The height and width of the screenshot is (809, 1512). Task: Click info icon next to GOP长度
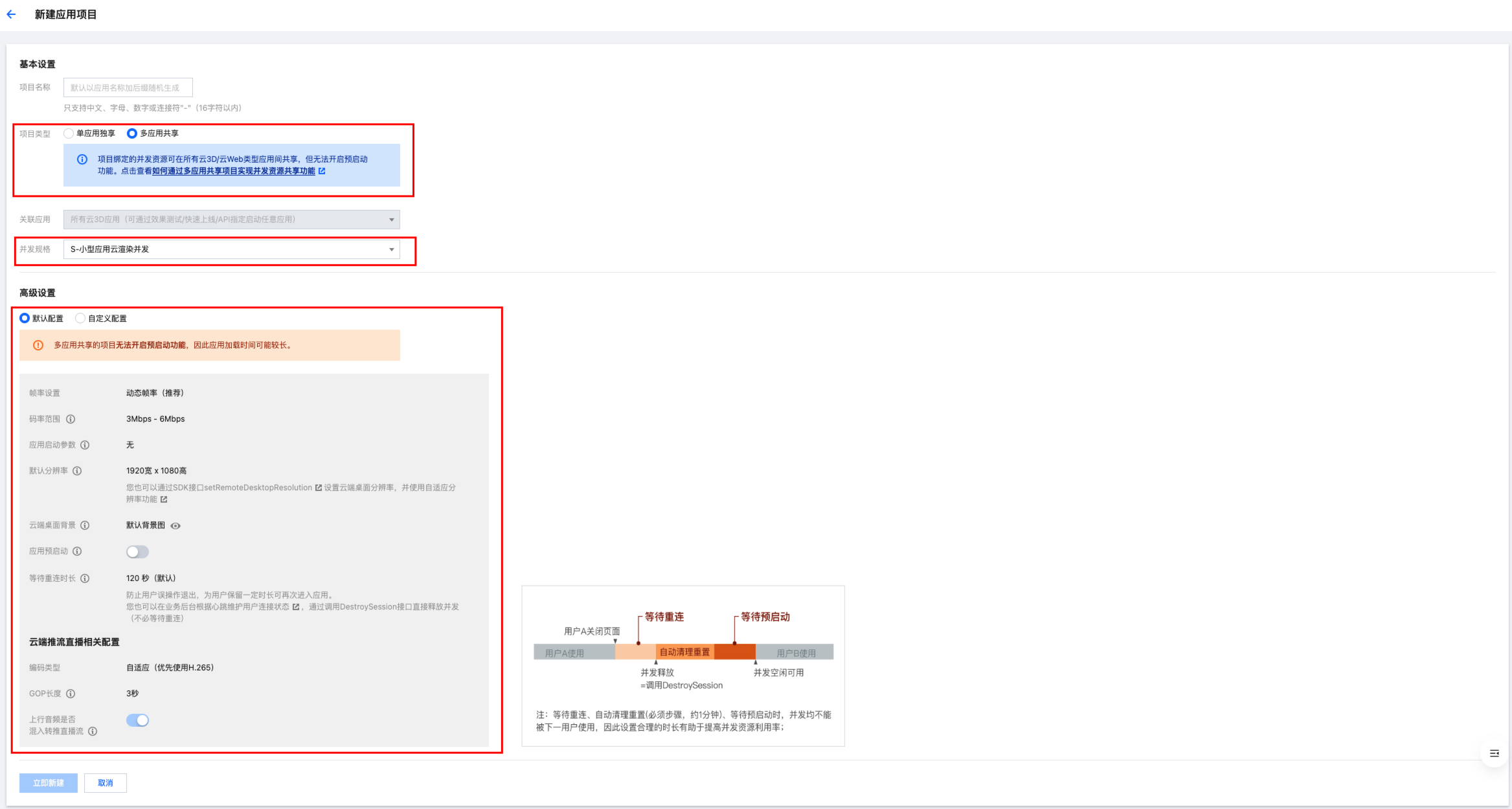71,694
